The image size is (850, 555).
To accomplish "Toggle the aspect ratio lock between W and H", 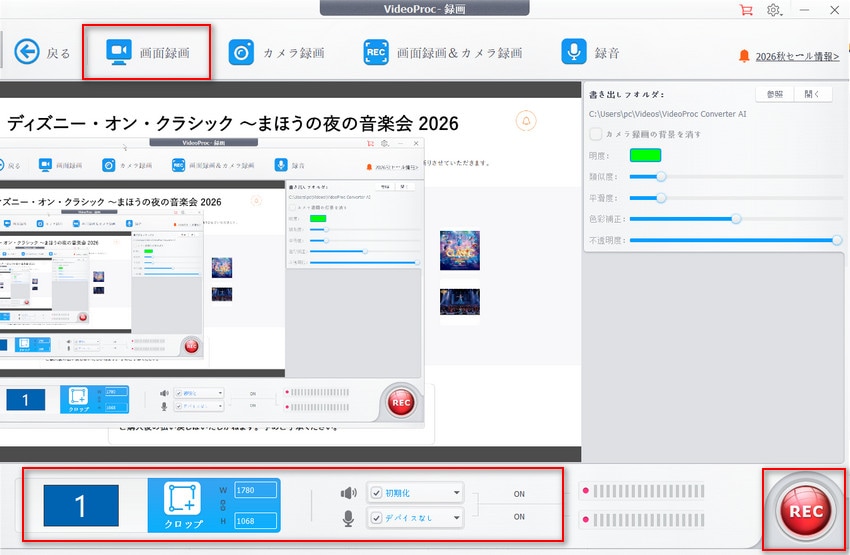I will coord(223,506).
